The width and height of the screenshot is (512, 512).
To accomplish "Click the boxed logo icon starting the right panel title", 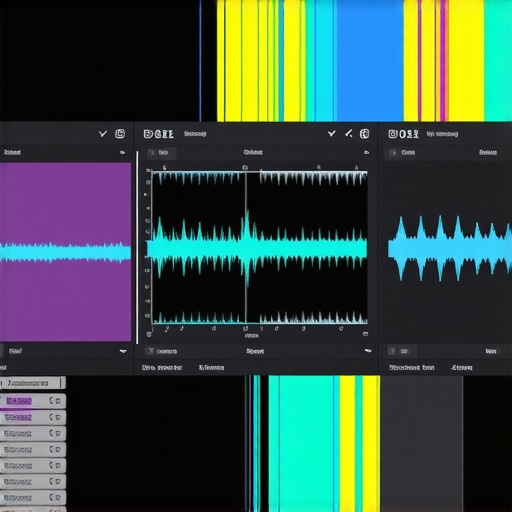I will pos(393,134).
